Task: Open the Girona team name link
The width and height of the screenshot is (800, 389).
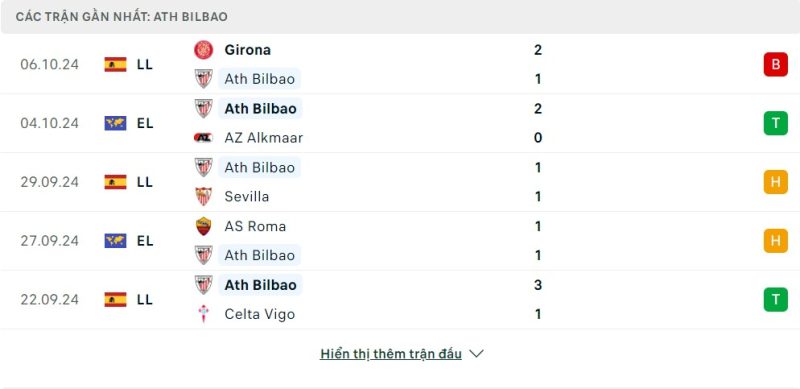Action: tap(247, 50)
